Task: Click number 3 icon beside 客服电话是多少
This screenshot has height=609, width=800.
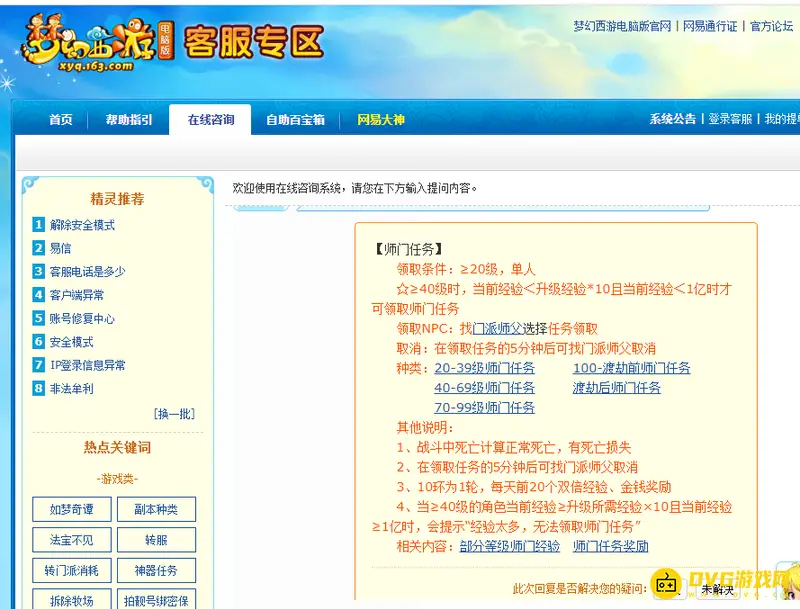Action: (x=39, y=271)
